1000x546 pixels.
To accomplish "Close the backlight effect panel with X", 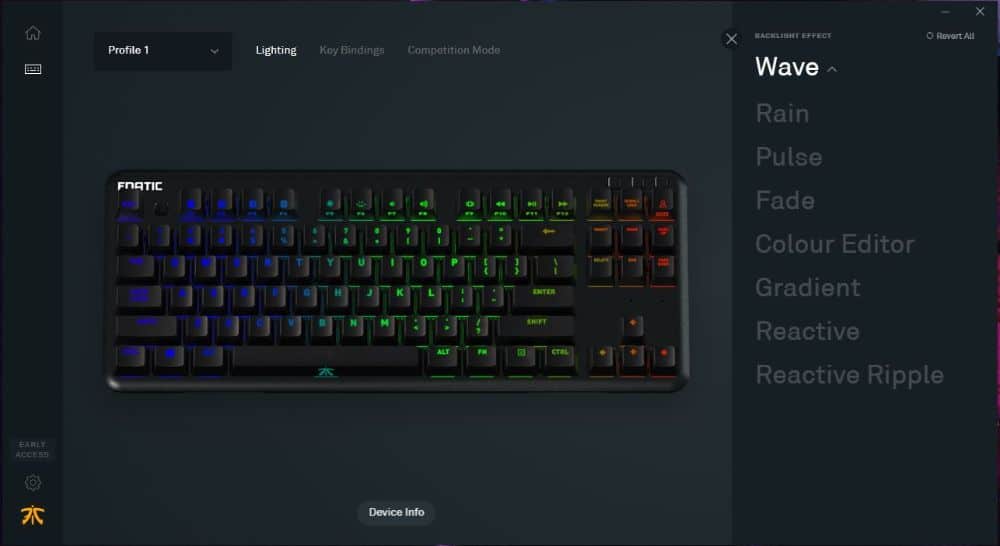I will click(x=732, y=39).
